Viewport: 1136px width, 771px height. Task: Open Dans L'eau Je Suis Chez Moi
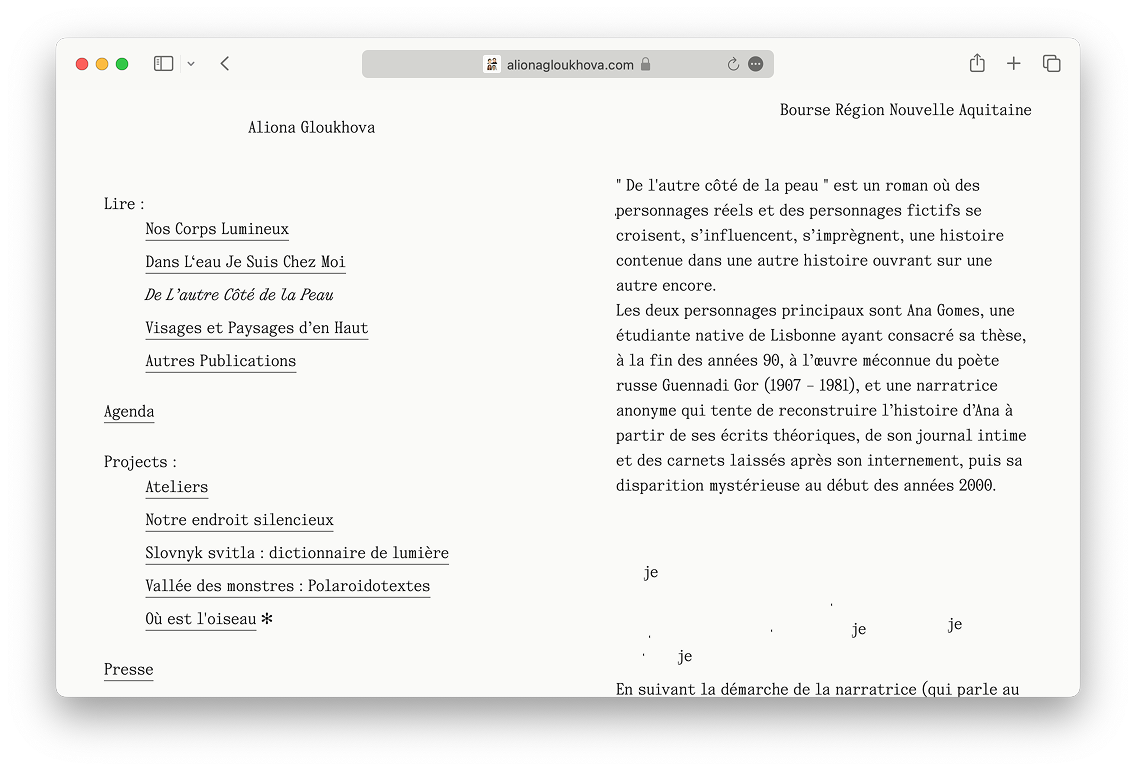tap(245, 262)
